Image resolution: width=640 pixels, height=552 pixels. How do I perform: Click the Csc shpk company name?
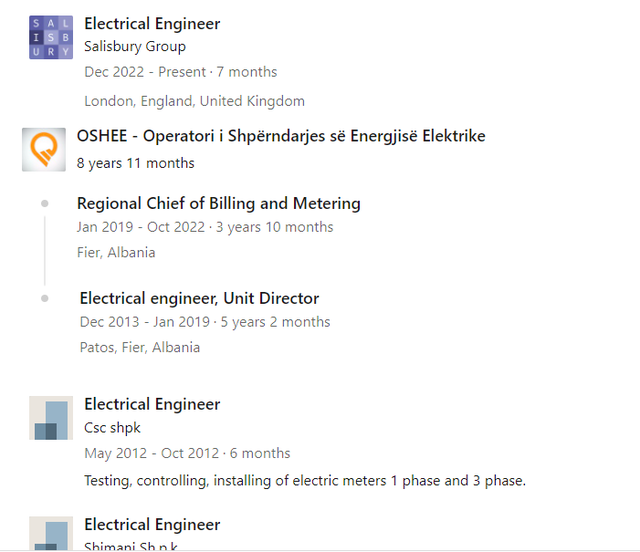(112, 428)
